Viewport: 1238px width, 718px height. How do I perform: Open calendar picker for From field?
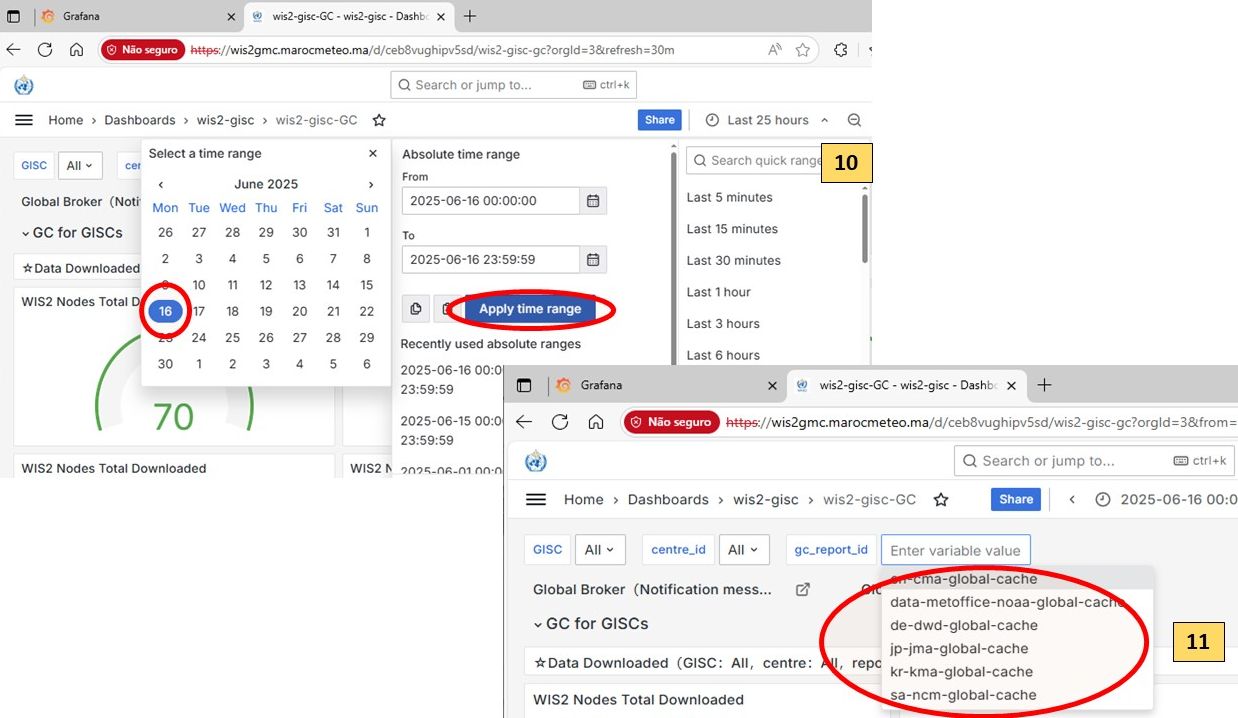point(593,201)
